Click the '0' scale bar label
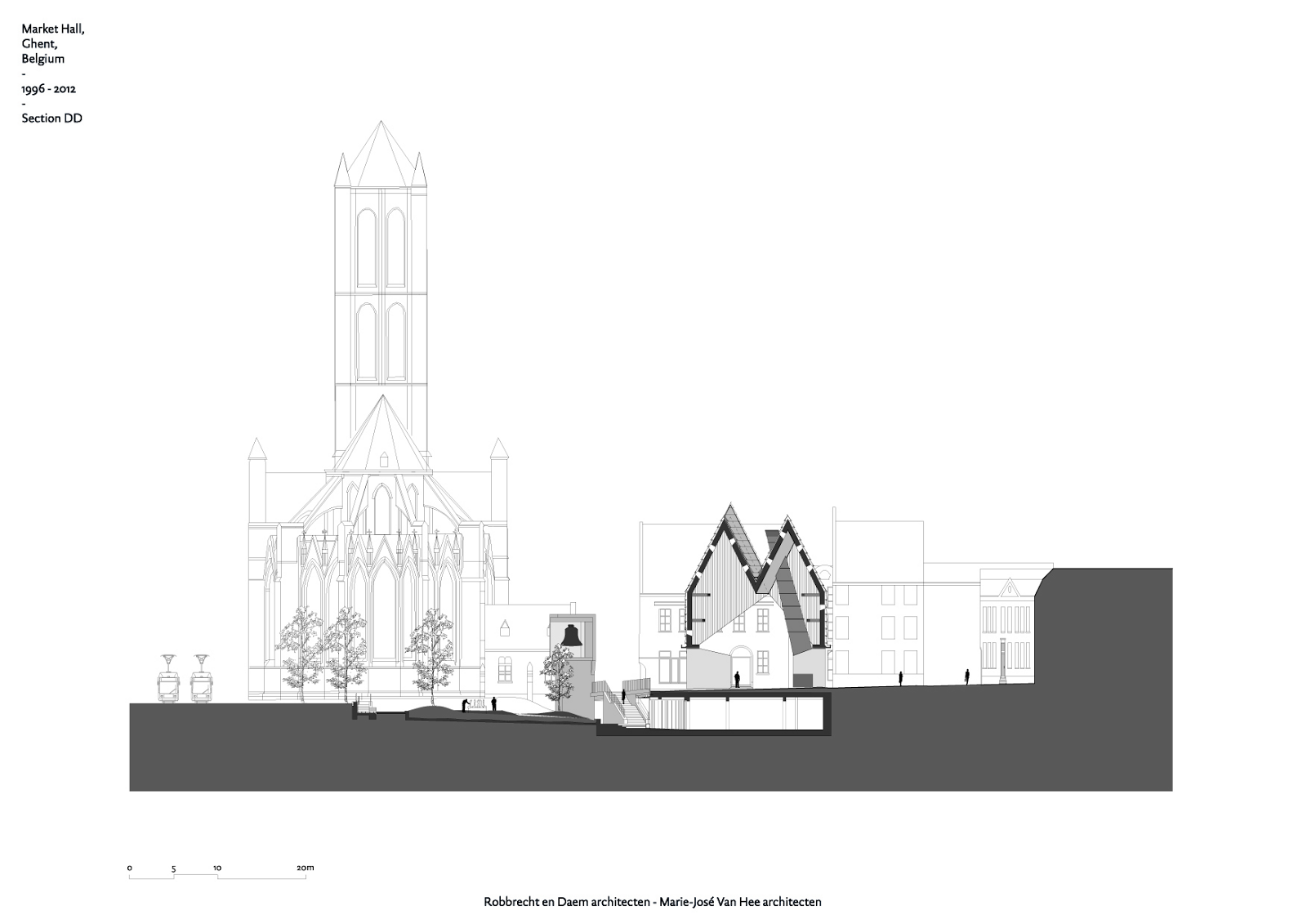 click(x=130, y=868)
